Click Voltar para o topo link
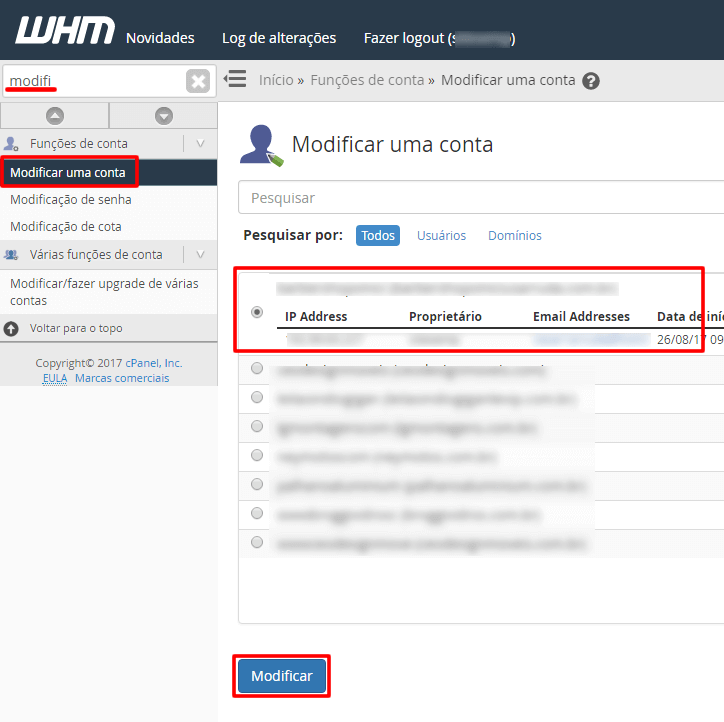The image size is (724, 722). (76, 328)
